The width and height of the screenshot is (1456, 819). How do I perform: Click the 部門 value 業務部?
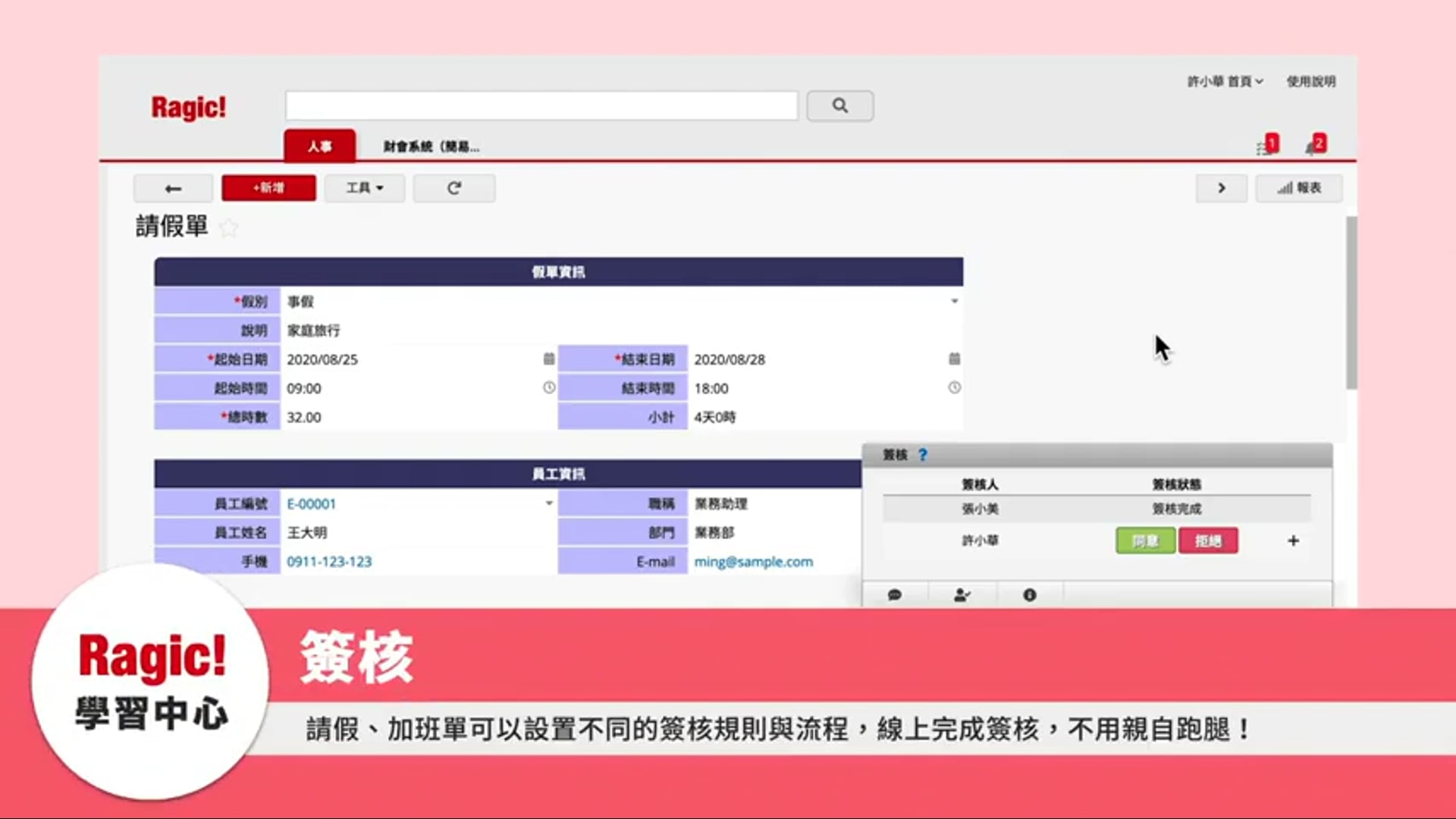[714, 533]
